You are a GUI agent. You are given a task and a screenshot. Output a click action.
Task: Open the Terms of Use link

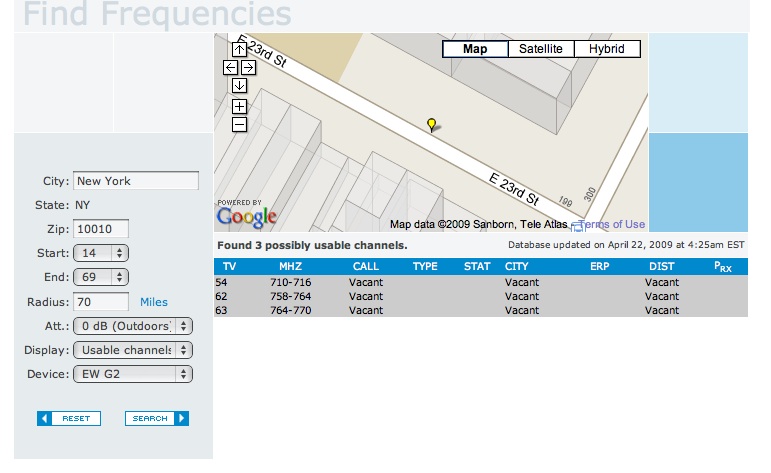(612, 225)
